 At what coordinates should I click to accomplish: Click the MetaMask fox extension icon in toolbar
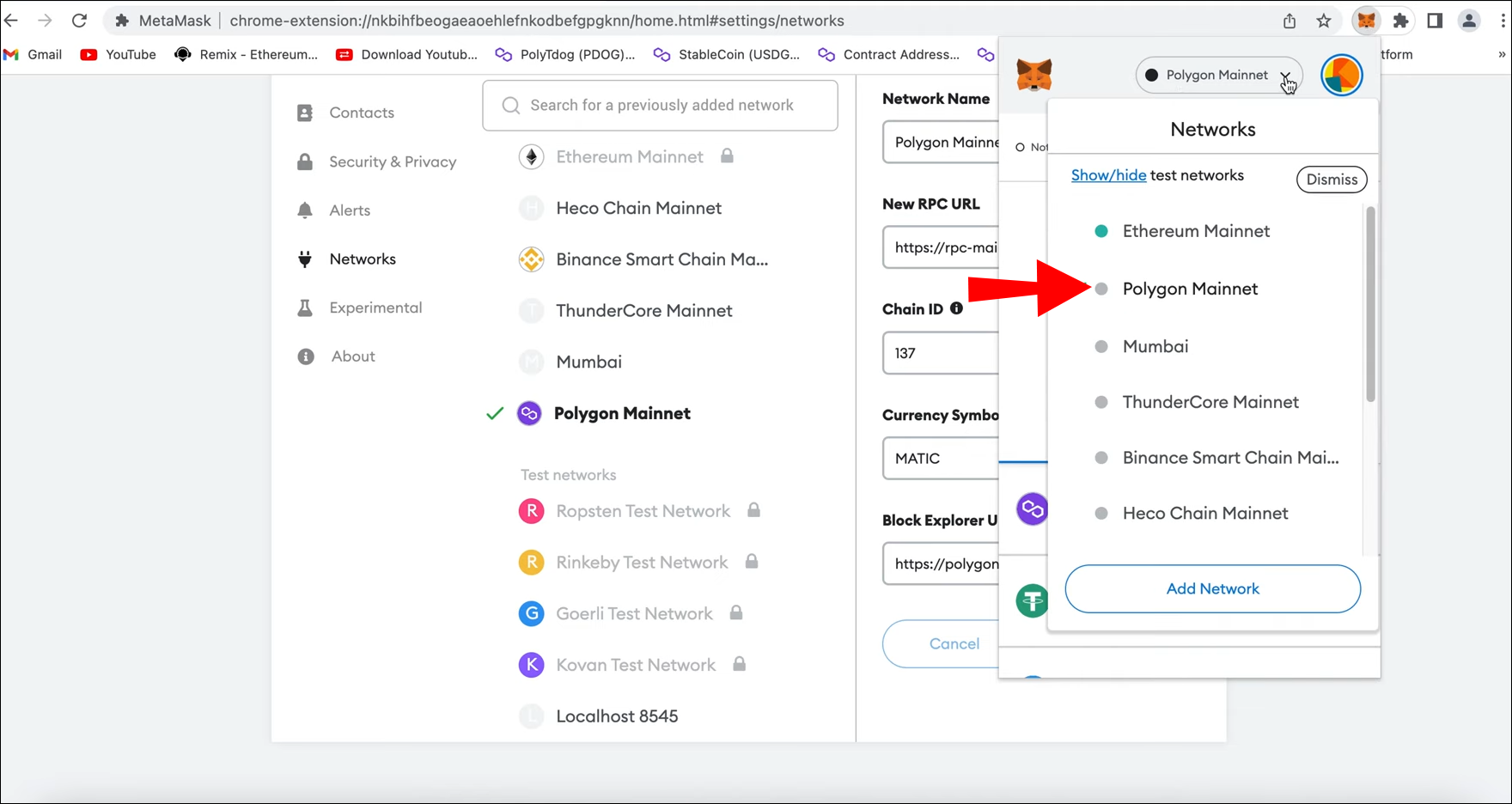(1366, 21)
